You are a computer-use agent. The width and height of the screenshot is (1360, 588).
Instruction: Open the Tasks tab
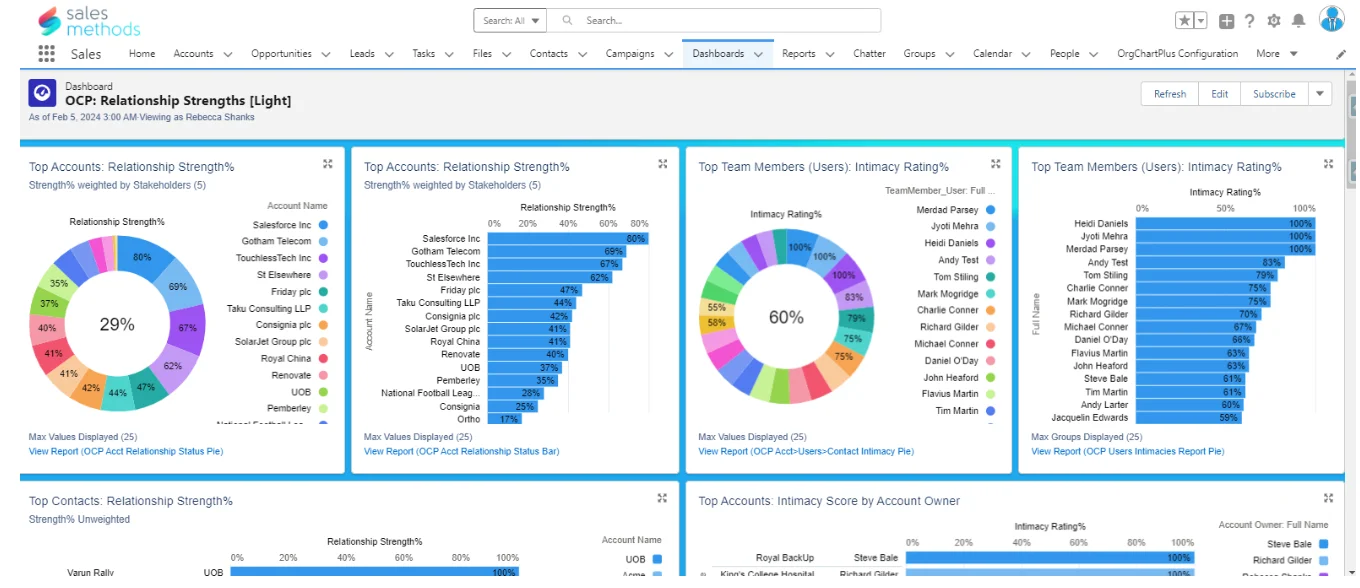point(424,54)
